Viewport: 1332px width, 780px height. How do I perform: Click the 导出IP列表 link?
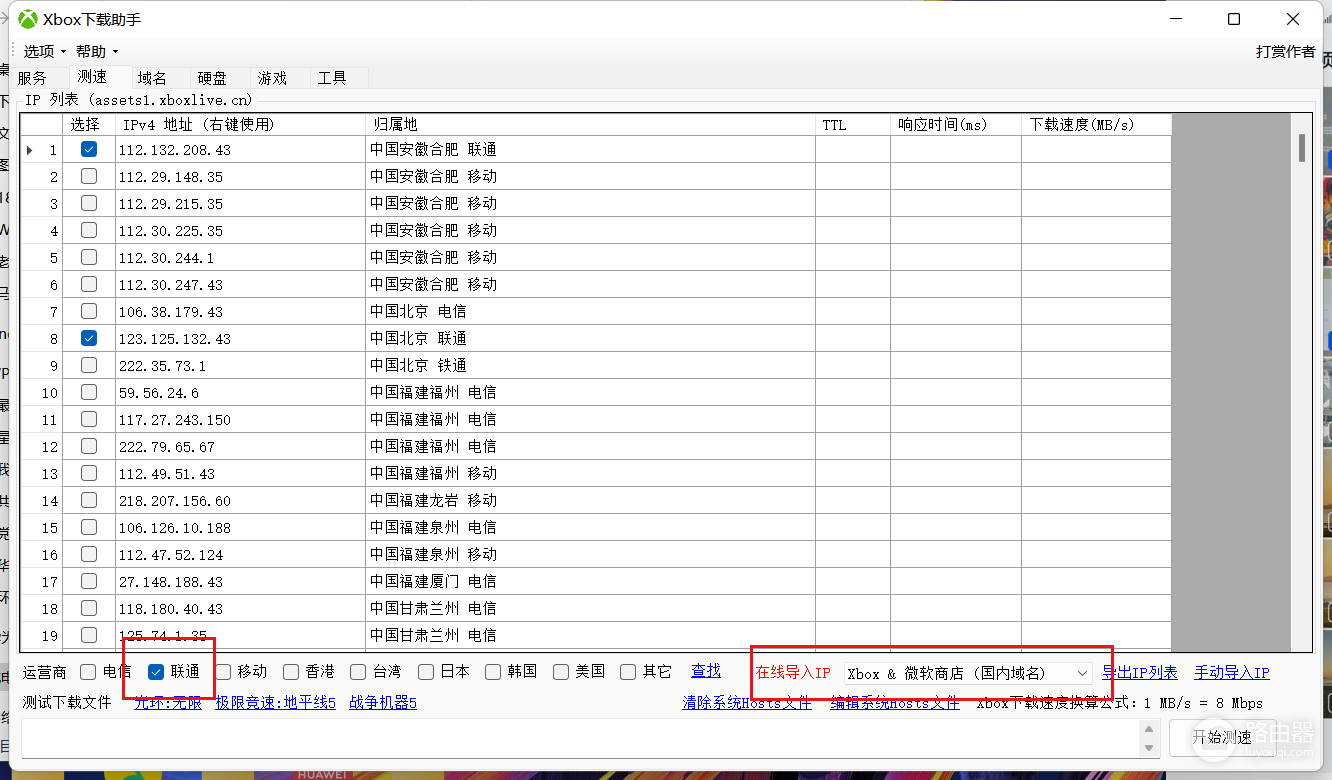[1140, 673]
